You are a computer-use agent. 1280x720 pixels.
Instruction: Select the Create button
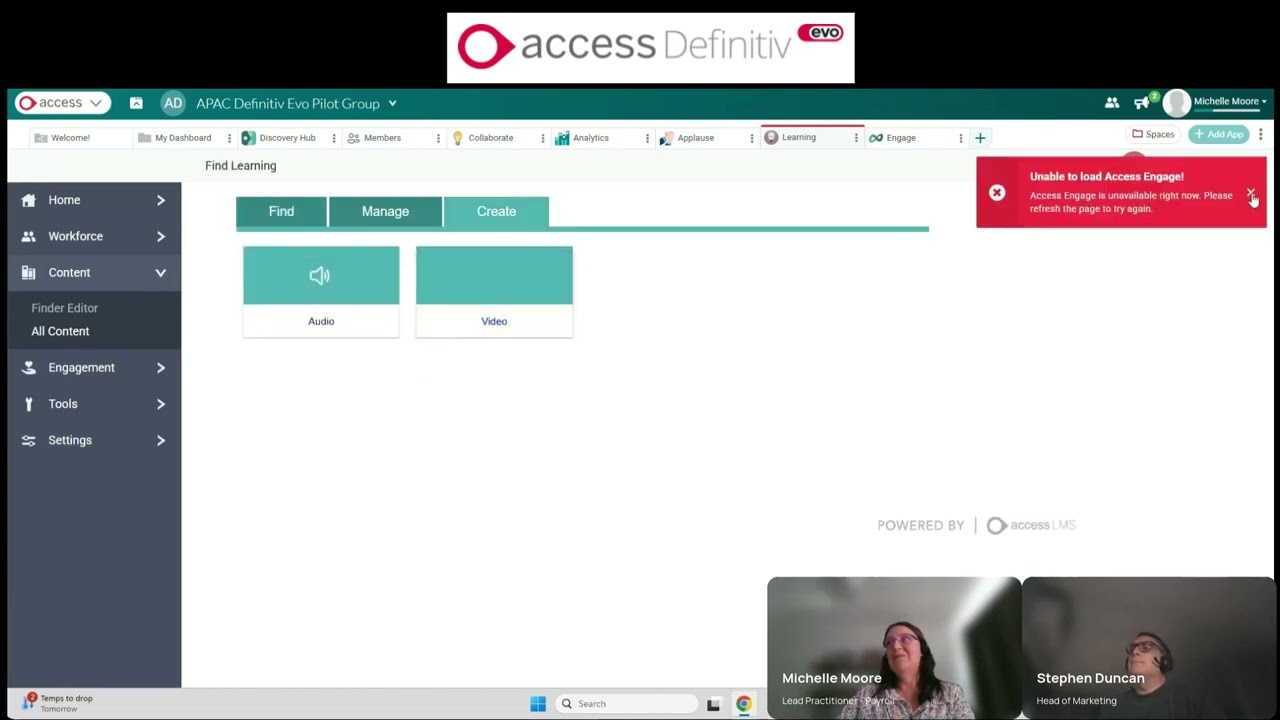pyautogui.click(x=496, y=211)
